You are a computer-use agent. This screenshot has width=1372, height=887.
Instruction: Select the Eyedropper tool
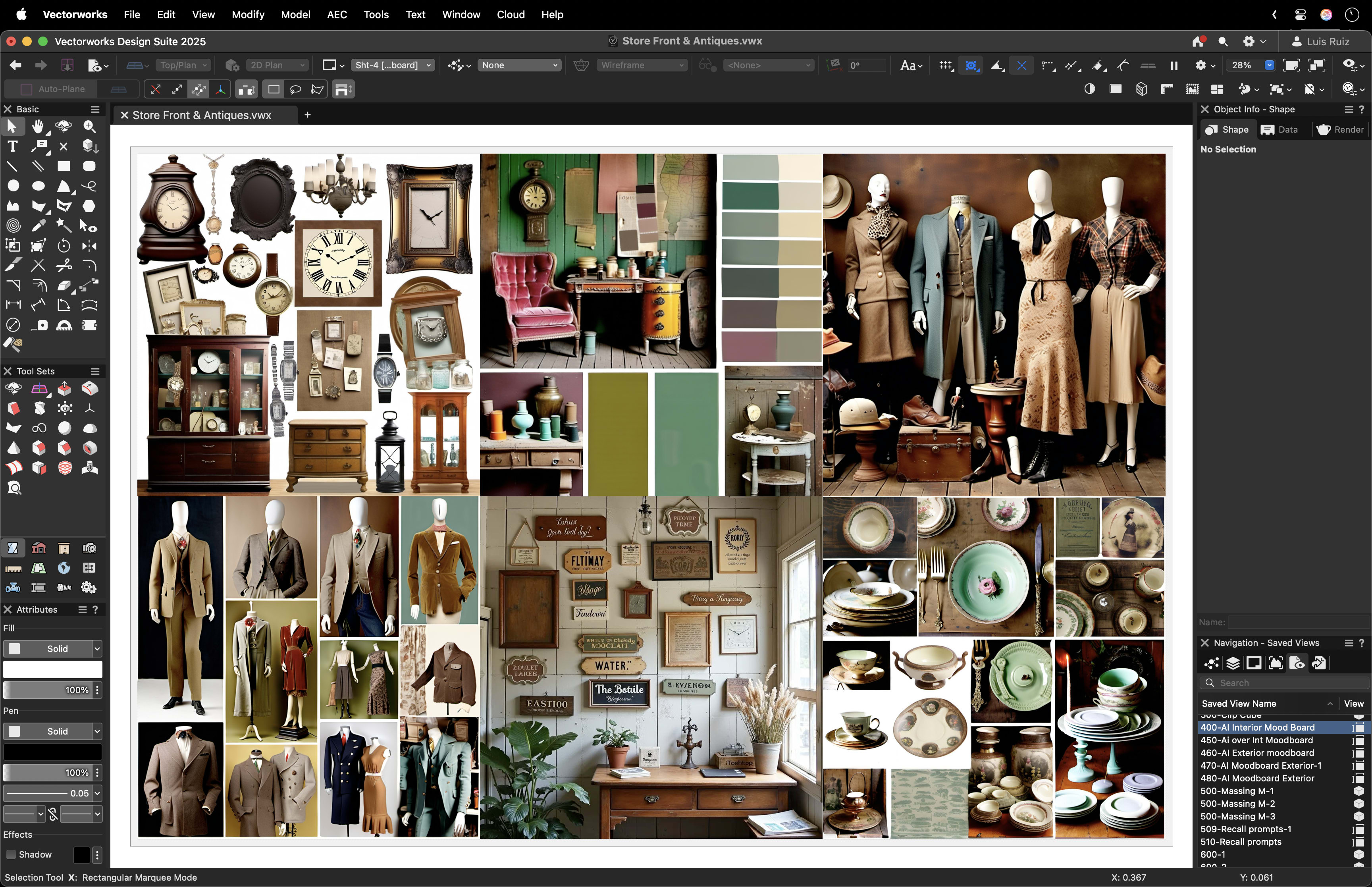tap(39, 226)
